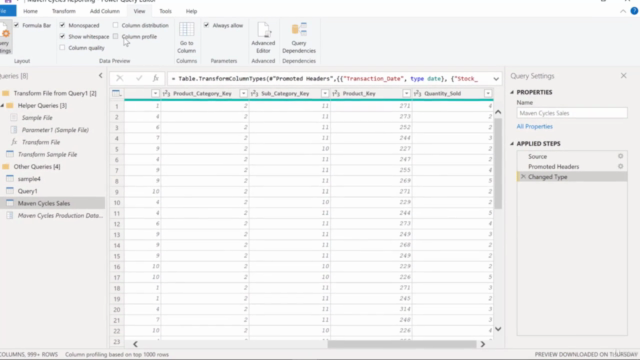Screen dimensions: 640x360
Task: Select the Maven Cycles Production Data query
Action: 52,215
